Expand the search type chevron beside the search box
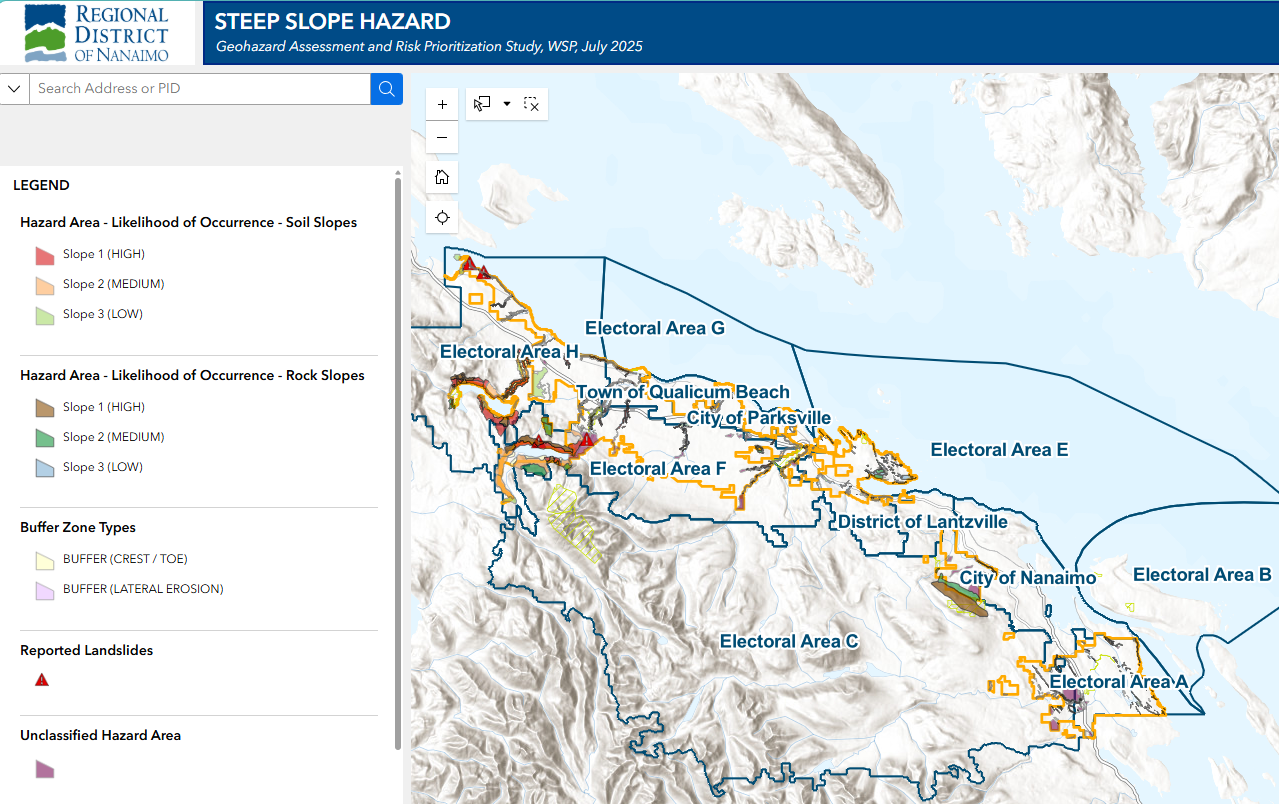Screen dimensions: 1279x804 click(x=14, y=88)
